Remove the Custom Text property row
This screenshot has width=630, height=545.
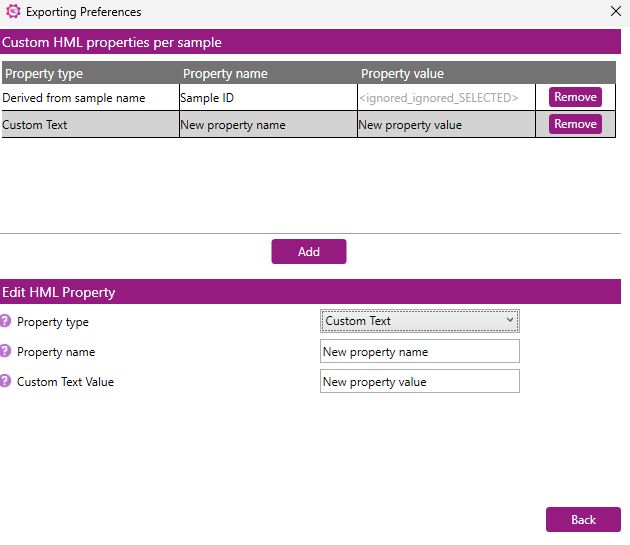(x=575, y=124)
